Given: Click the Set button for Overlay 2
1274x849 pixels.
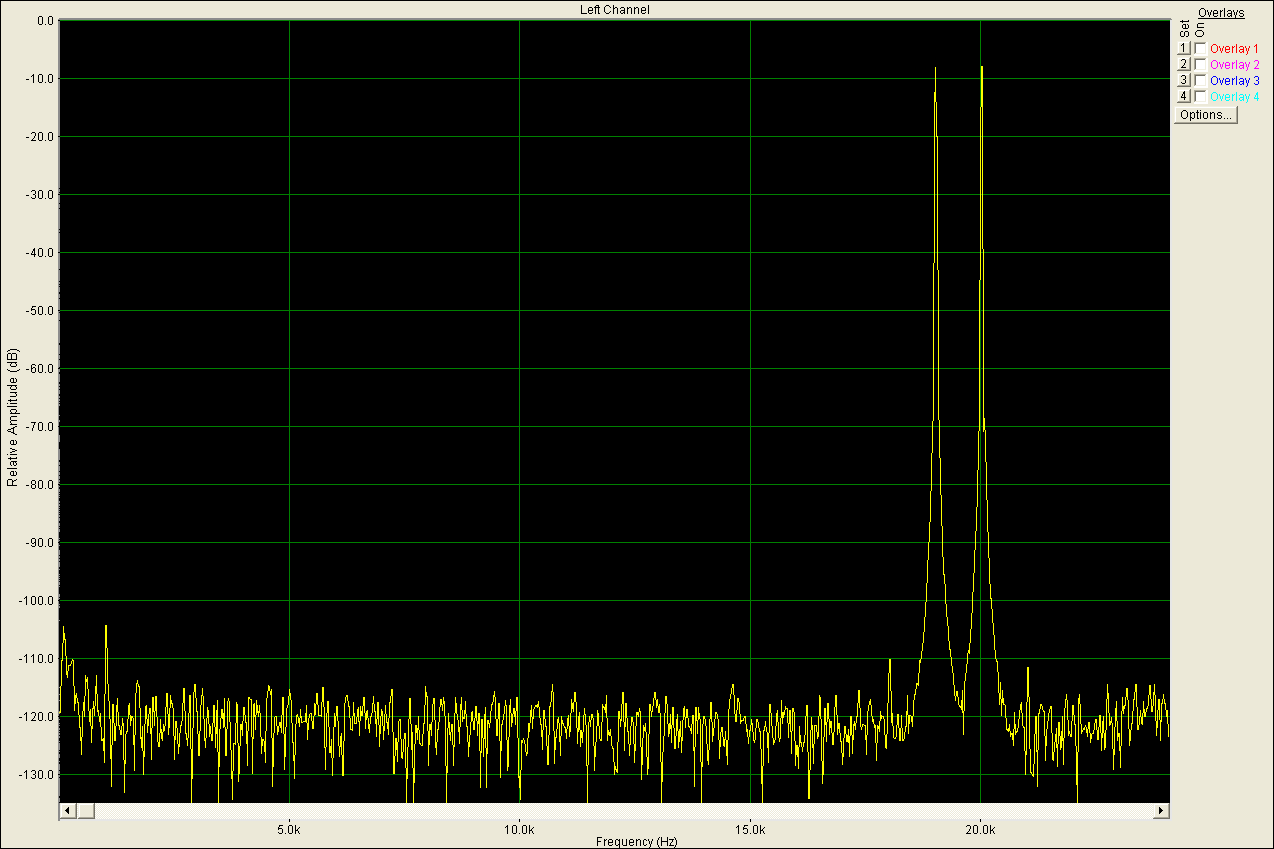Looking at the screenshot, I should pyautogui.click(x=1183, y=64).
